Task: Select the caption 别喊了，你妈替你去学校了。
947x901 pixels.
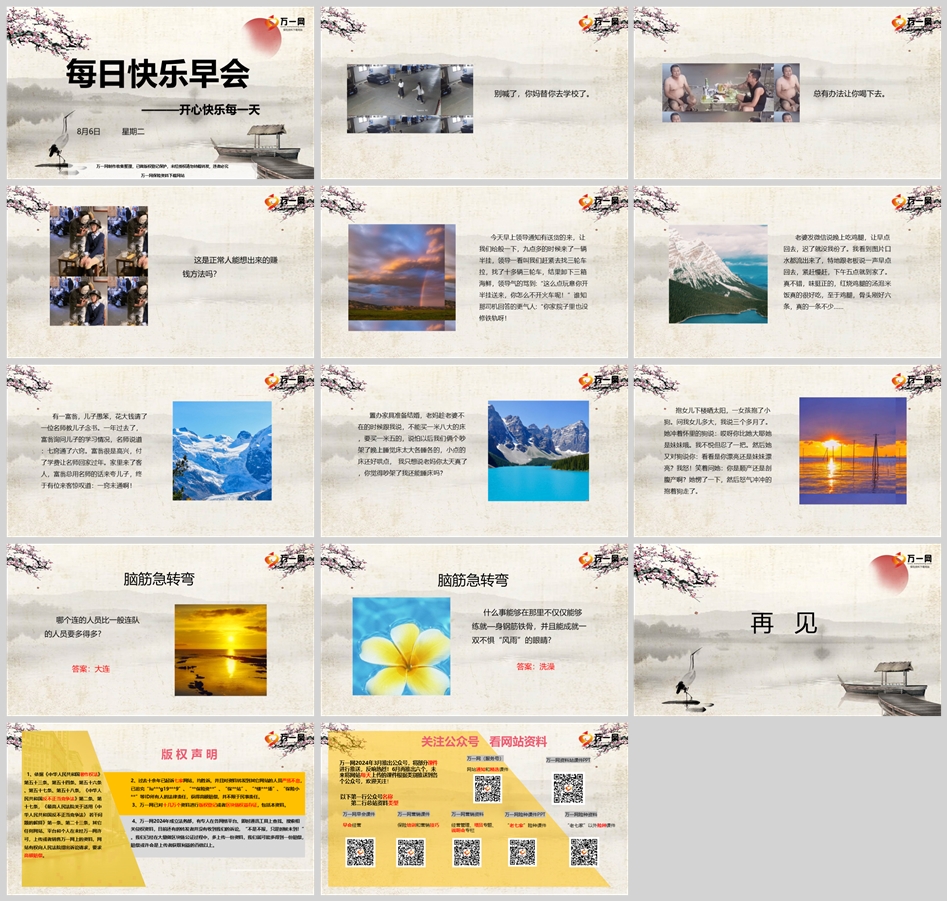Action: [542, 94]
